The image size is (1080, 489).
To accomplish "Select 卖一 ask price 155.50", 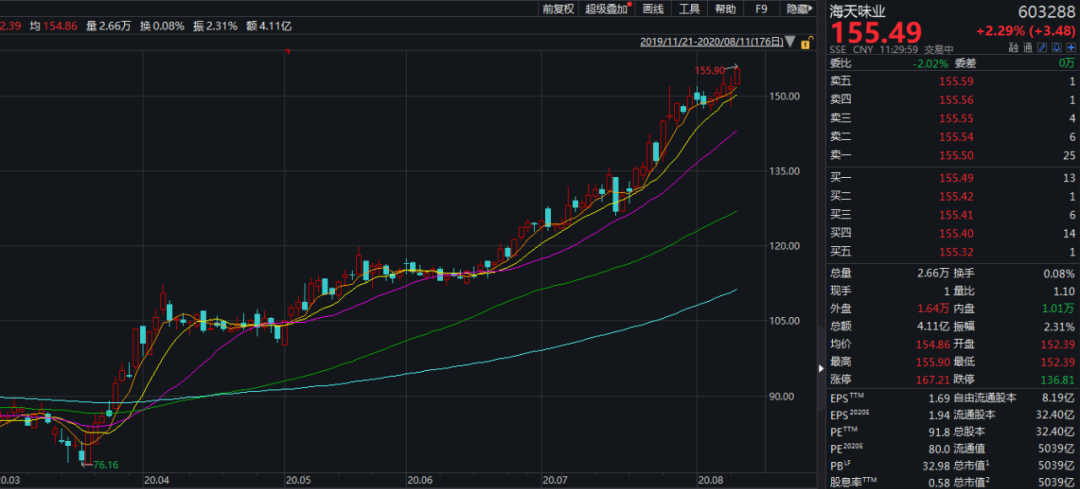I will point(957,156).
